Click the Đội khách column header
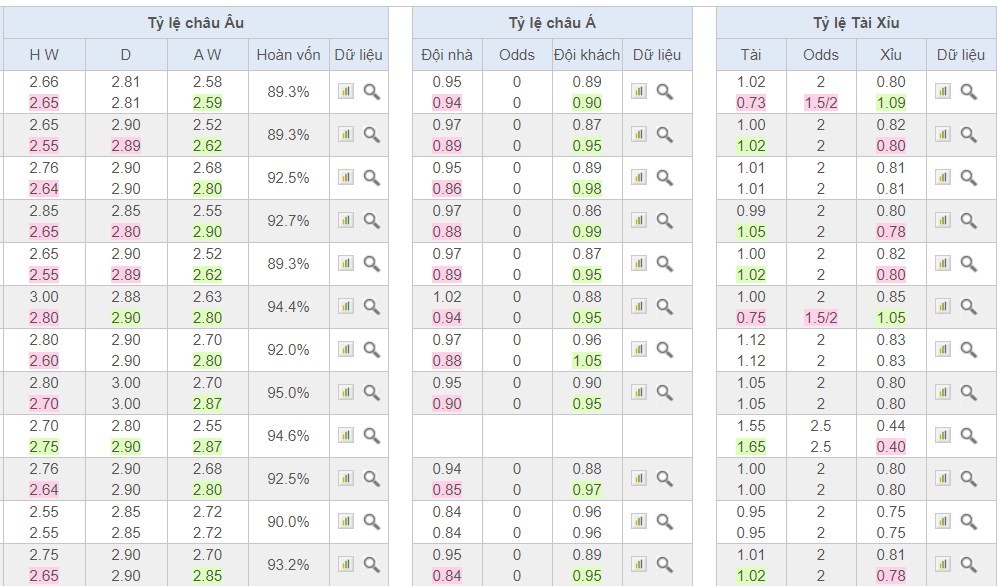Screen dimensions: 1000x586 point(587,55)
